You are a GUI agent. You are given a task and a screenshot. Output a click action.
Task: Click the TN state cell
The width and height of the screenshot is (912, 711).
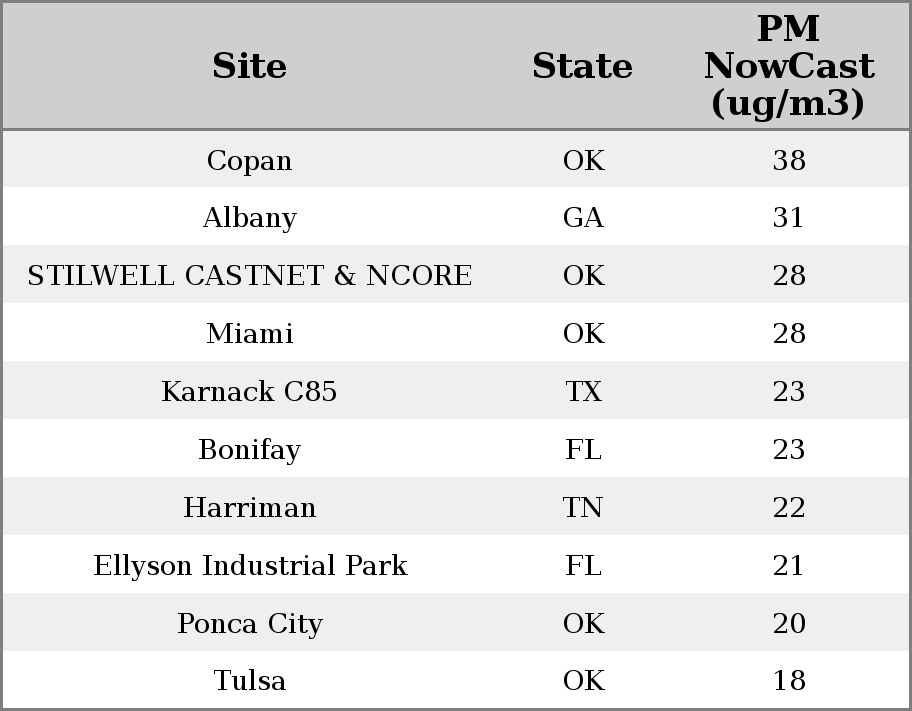click(x=583, y=508)
